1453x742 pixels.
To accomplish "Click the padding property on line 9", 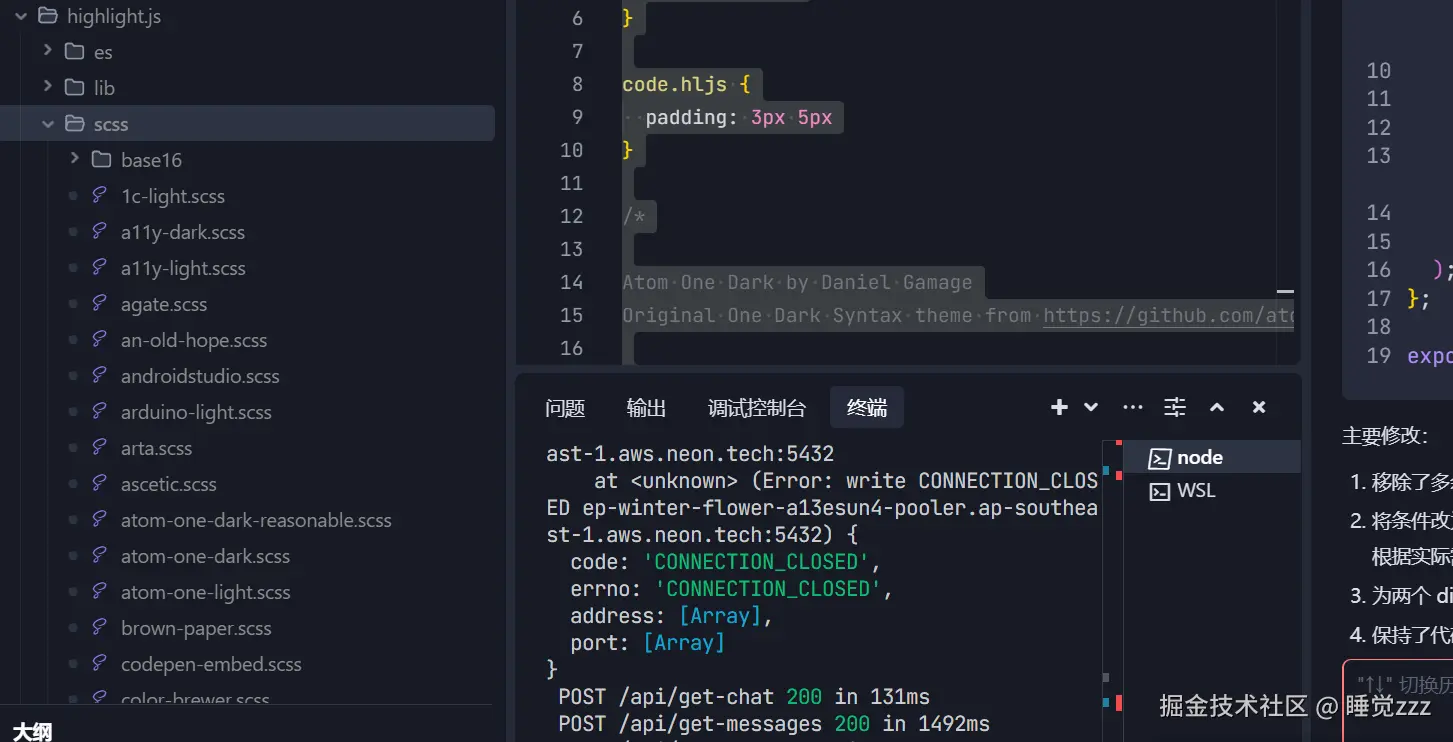I will click(686, 117).
